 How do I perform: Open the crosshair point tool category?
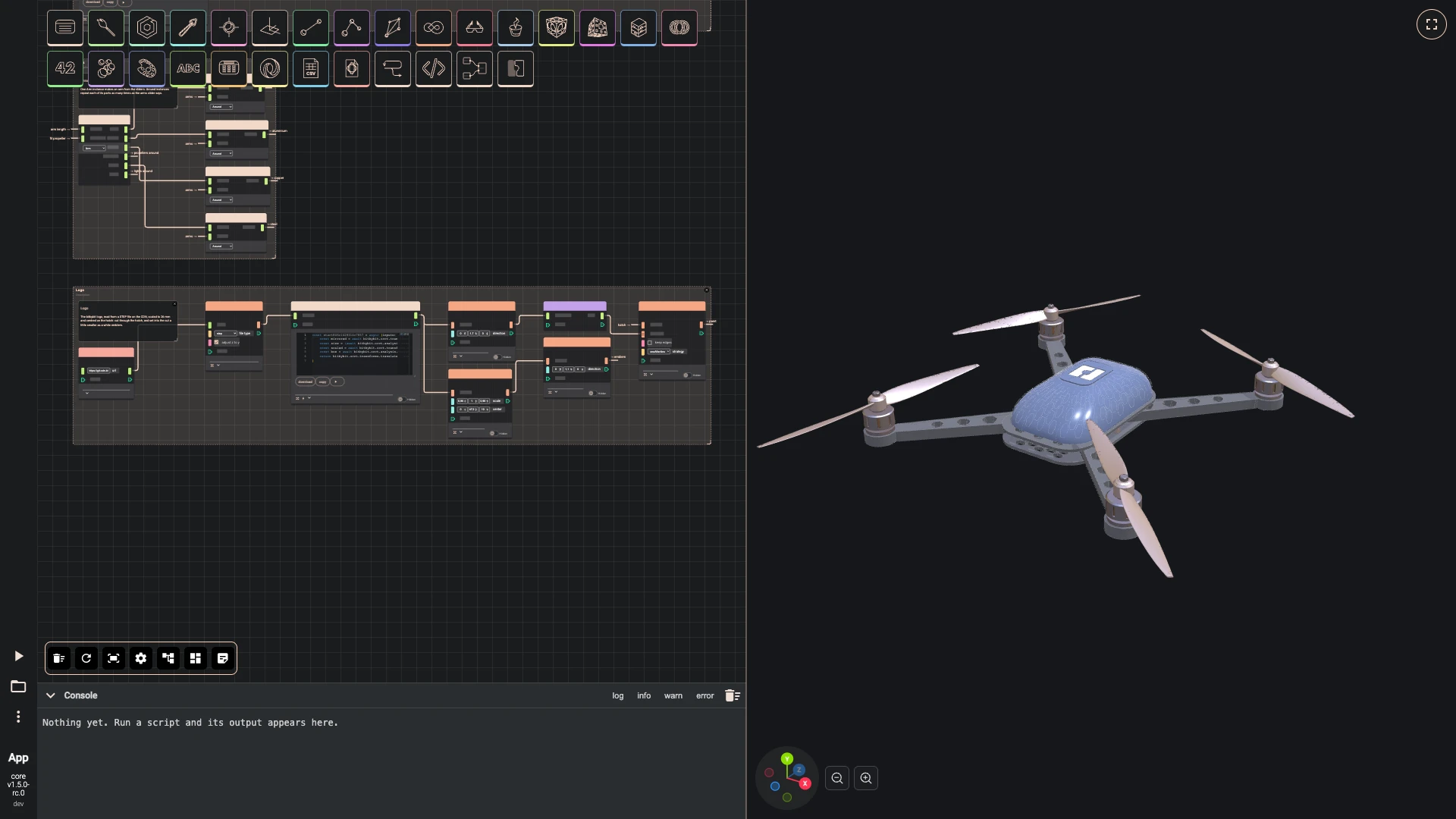coord(229,27)
